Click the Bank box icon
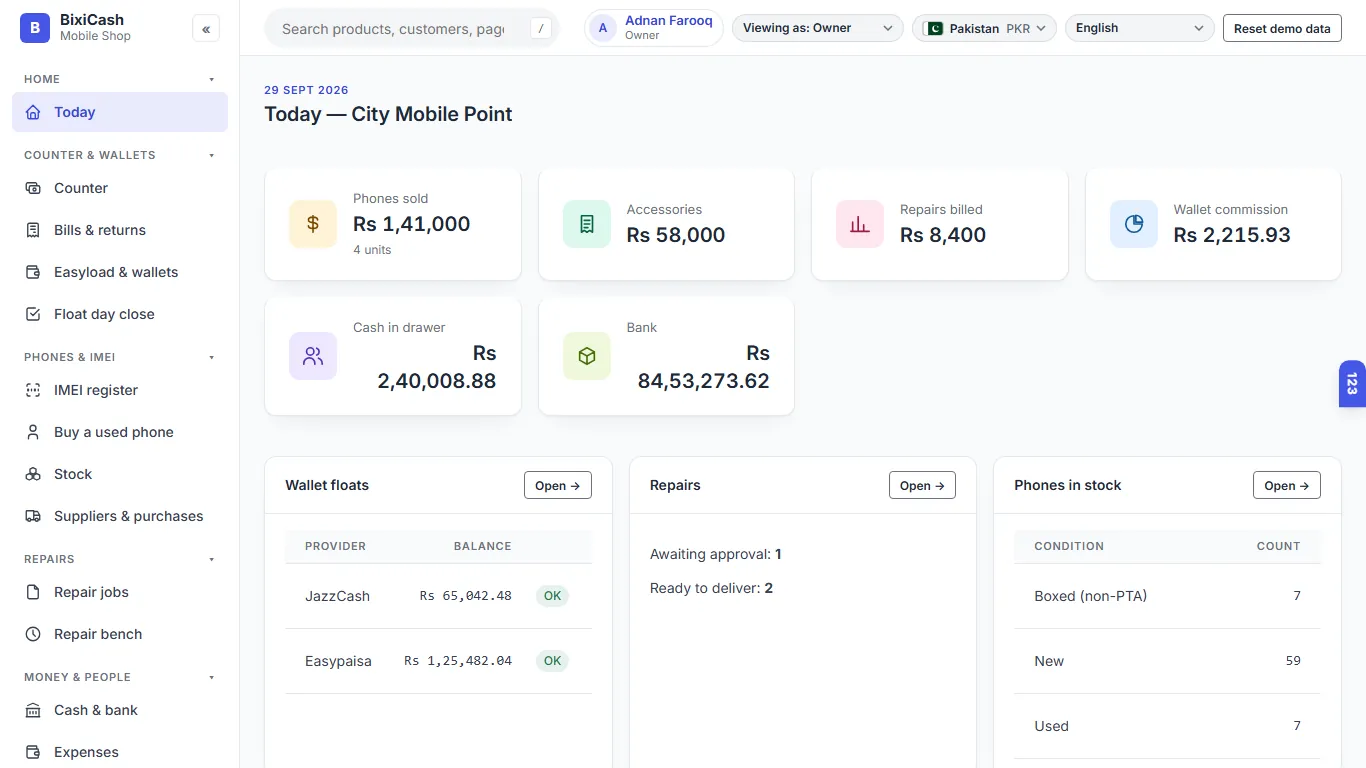Viewport: 1366px width, 768px height. [x=587, y=356]
